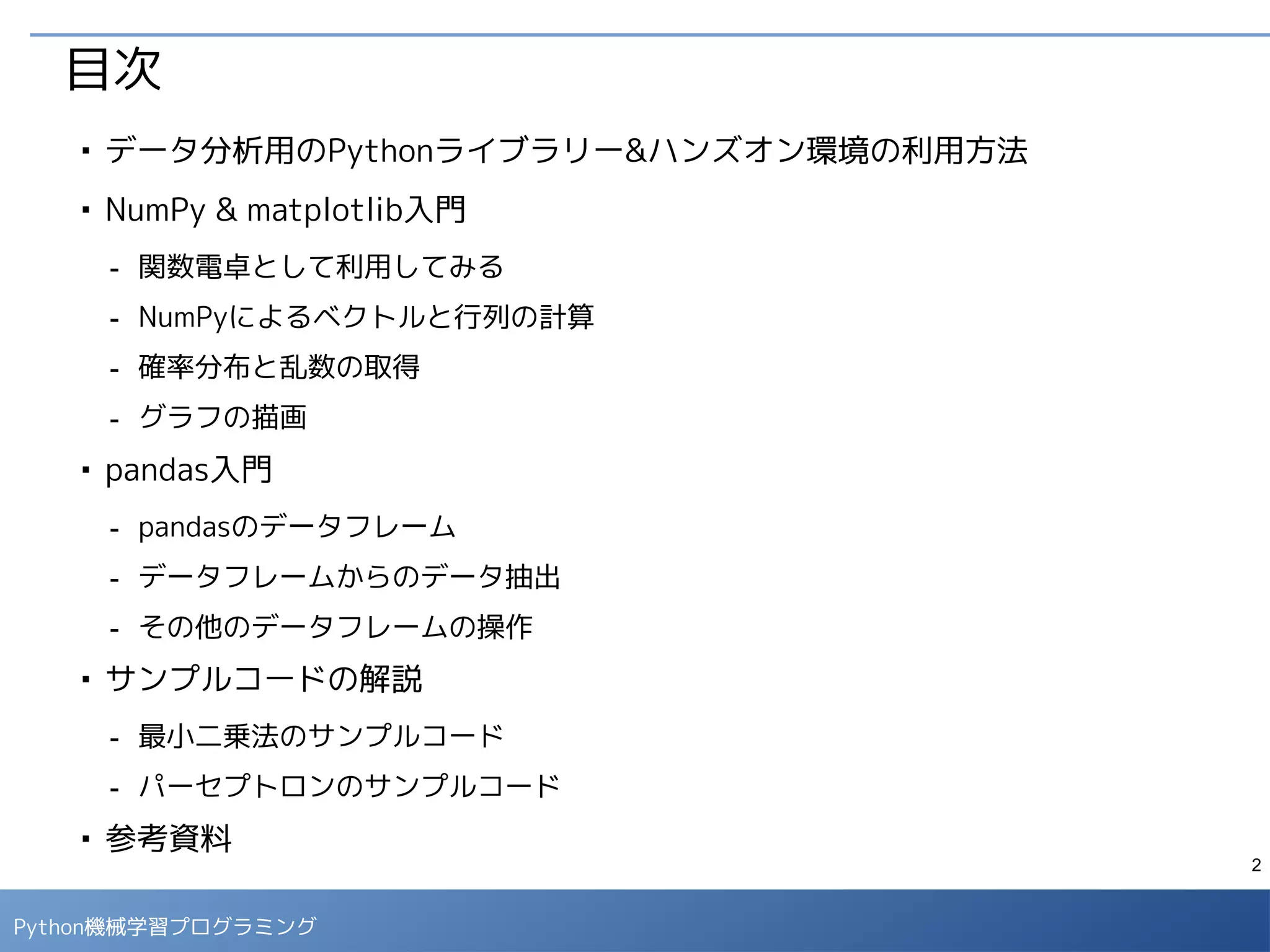Click the サンプルコードの解説 bullet
This screenshot has height=952, width=1270.
coord(264,679)
